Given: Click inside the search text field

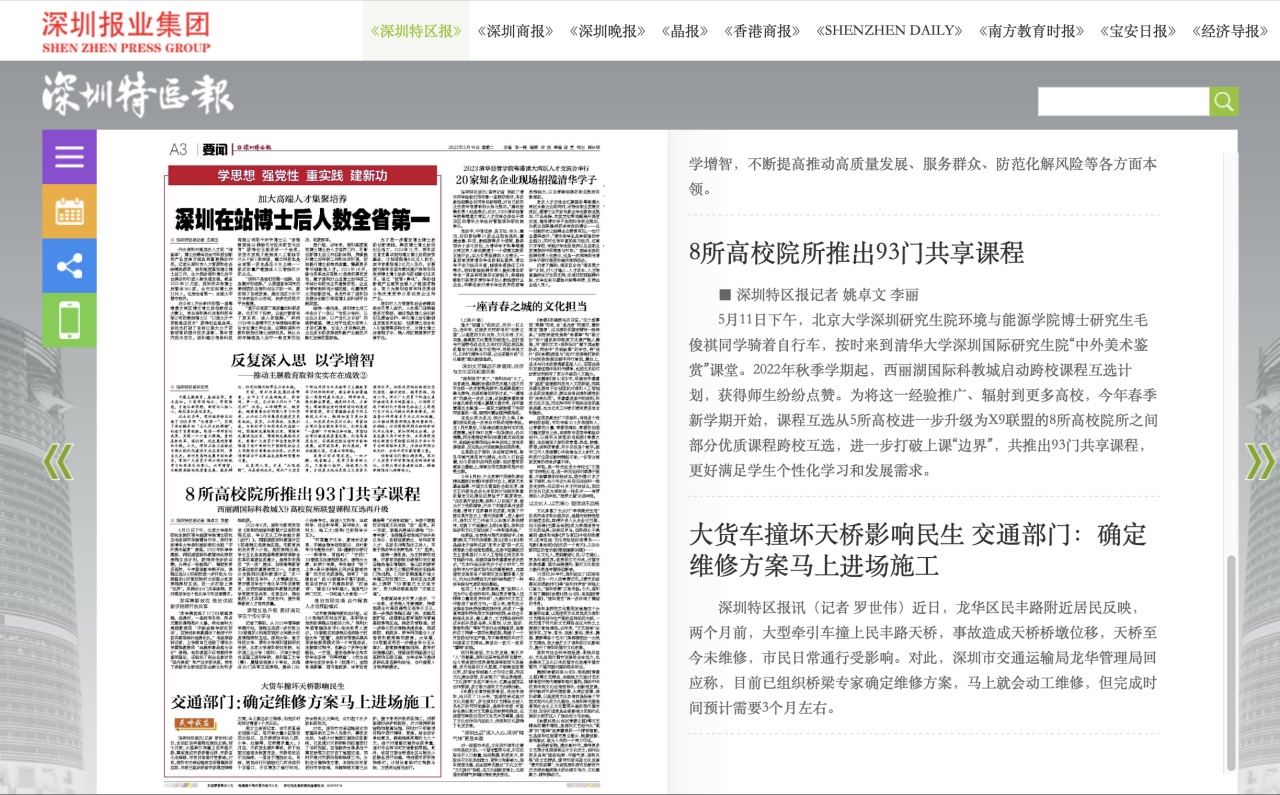Looking at the screenshot, I should 1122,101.
